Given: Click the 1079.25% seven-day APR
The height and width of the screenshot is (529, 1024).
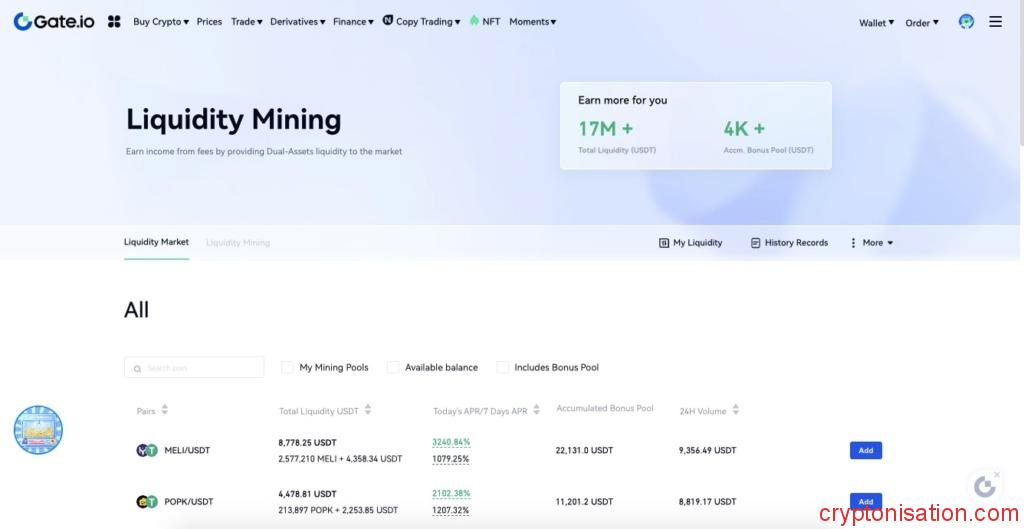Looking at the screenshot, I should (x=451, y=459).
